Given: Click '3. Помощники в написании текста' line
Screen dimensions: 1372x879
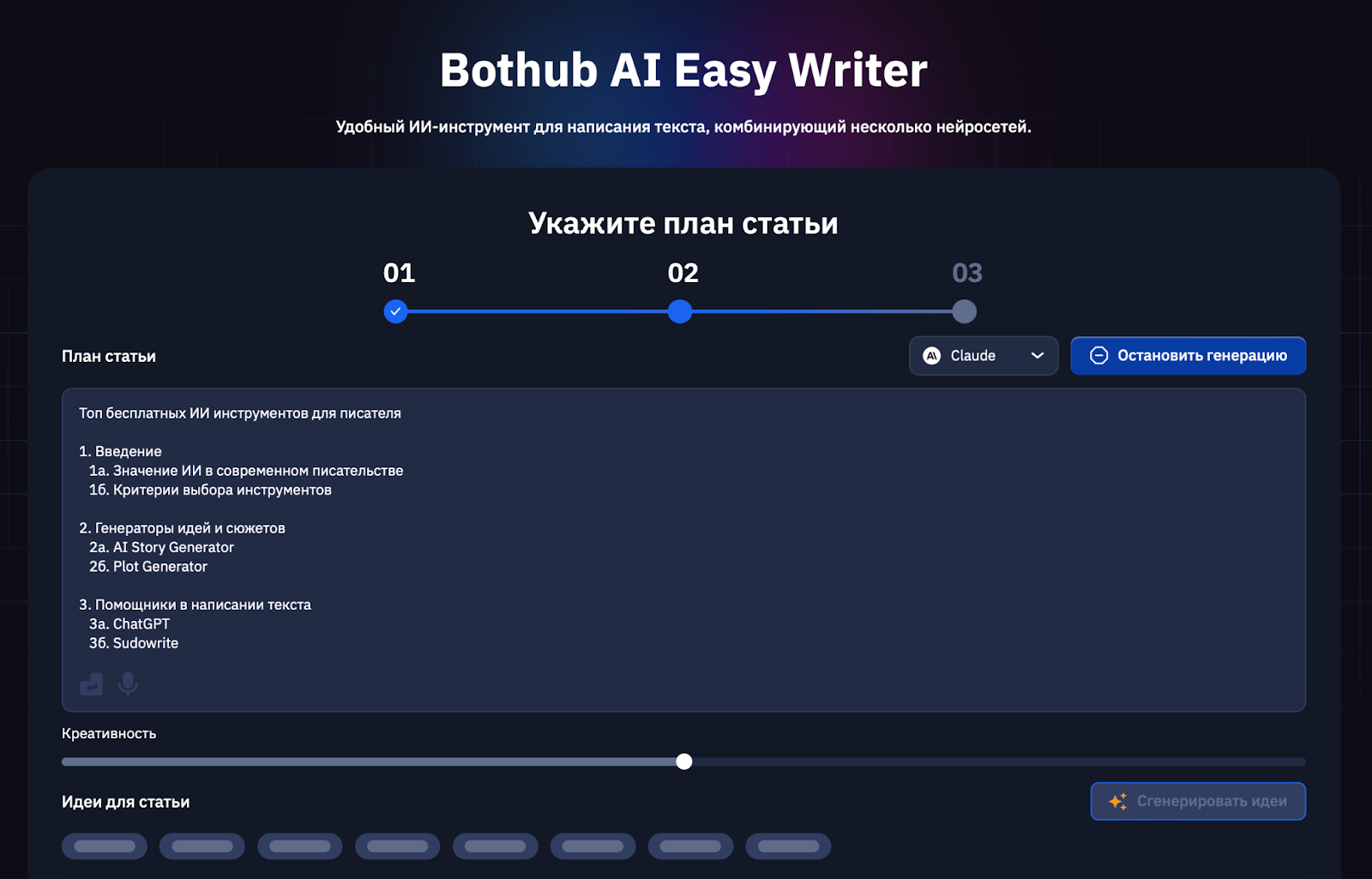Looking at the screenshot, I should [195, 605].
